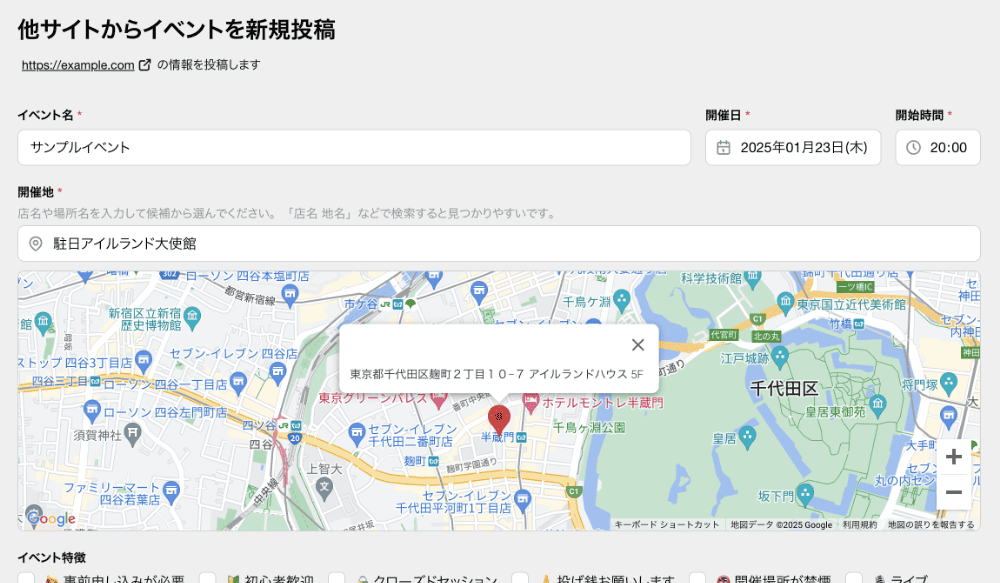Zoom out on the map
Screen dimensions: 1000x583
point(953,492)
